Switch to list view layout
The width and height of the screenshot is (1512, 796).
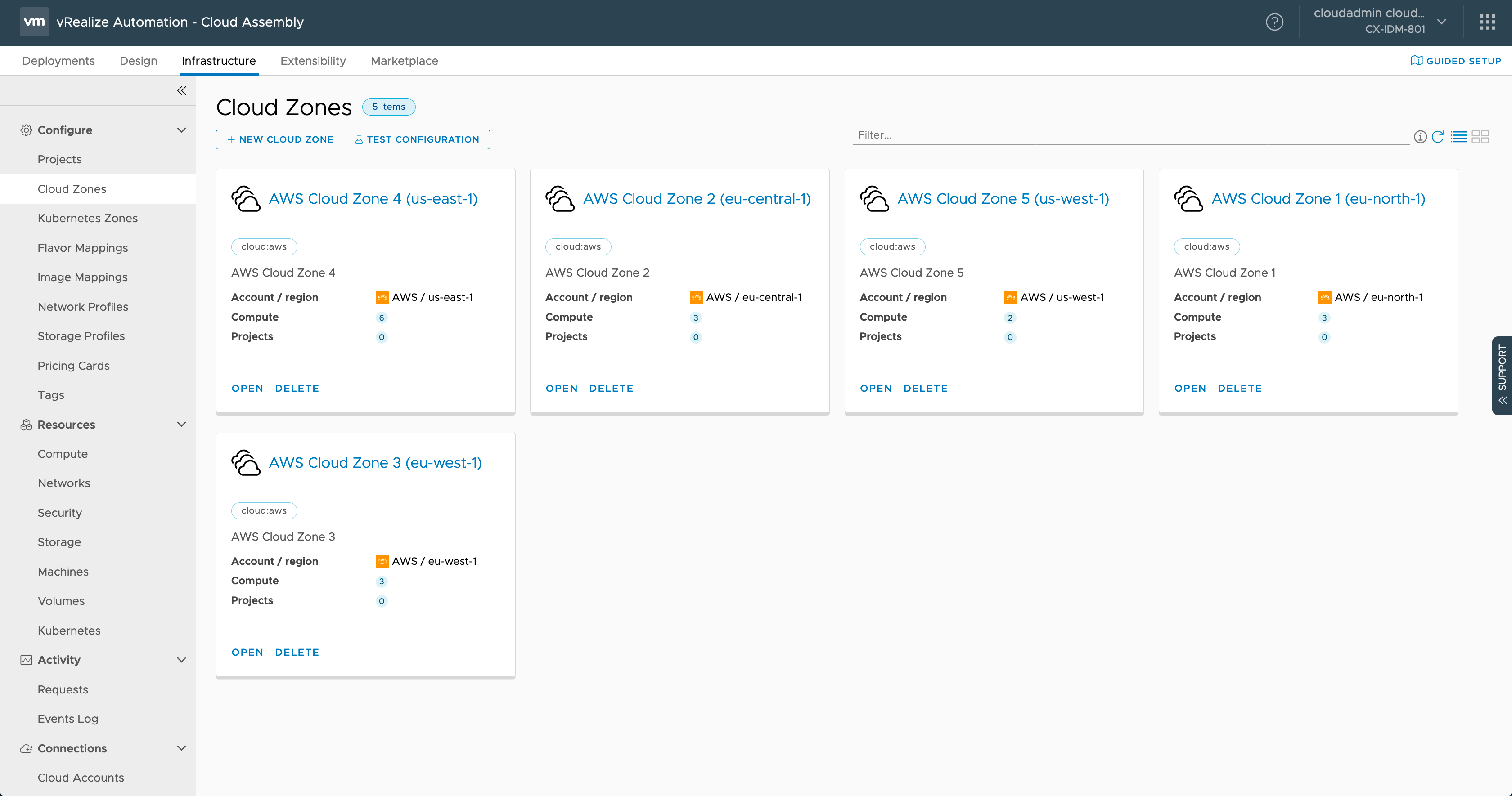1458,137
